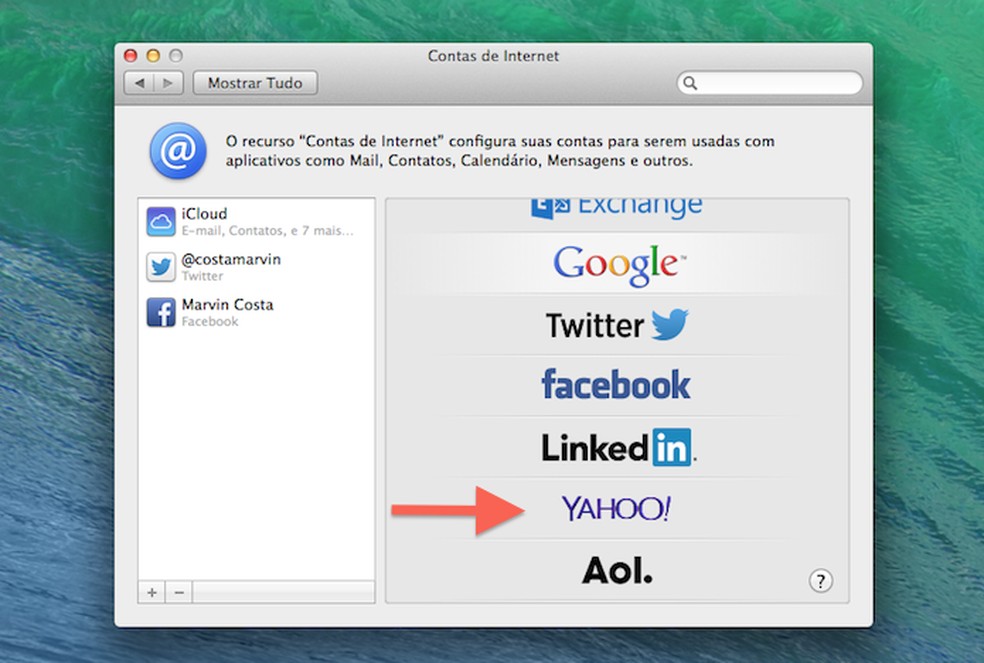Click the iCloud cloud icon

[161, 222]
